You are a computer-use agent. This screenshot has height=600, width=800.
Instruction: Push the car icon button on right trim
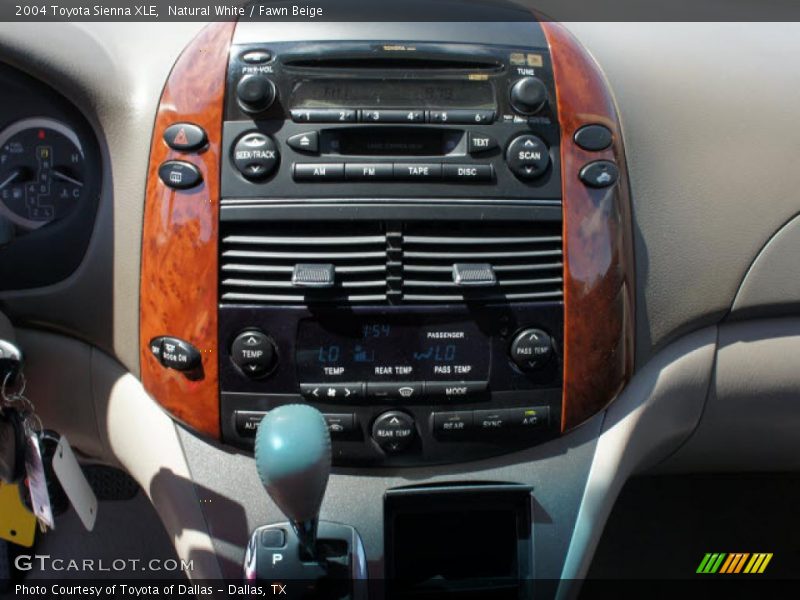599,174
